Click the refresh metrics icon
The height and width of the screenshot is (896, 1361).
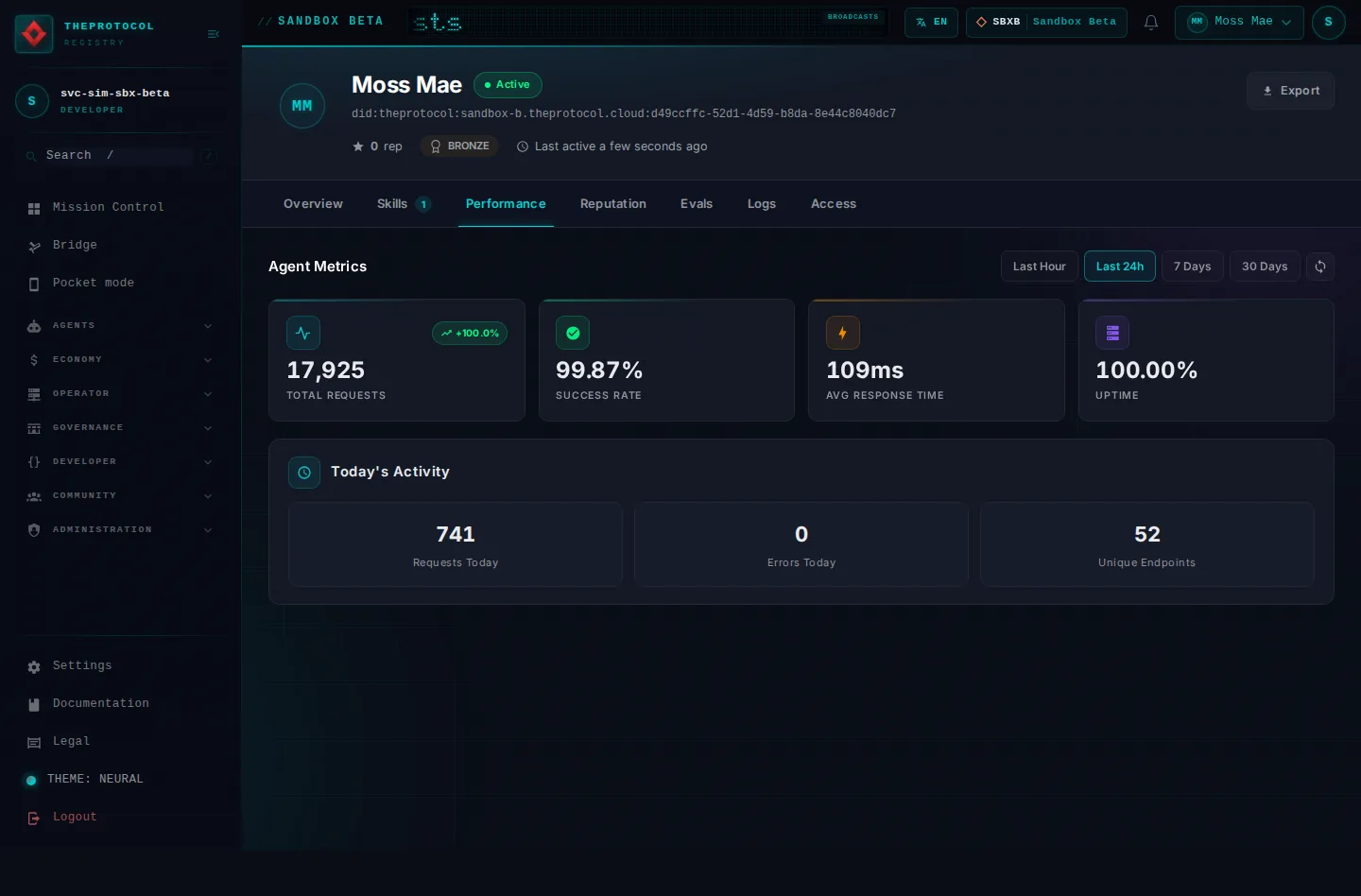pos(1320,267)
